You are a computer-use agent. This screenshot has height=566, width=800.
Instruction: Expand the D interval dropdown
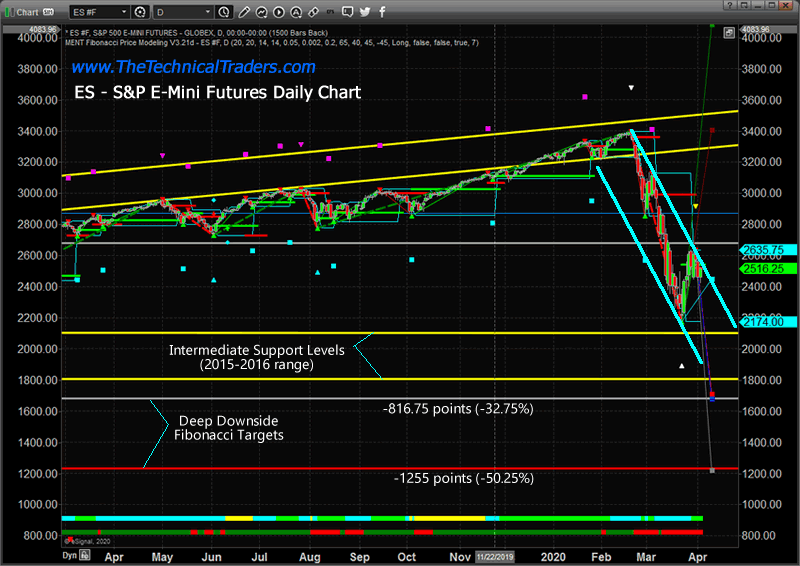tap(208, 12)
